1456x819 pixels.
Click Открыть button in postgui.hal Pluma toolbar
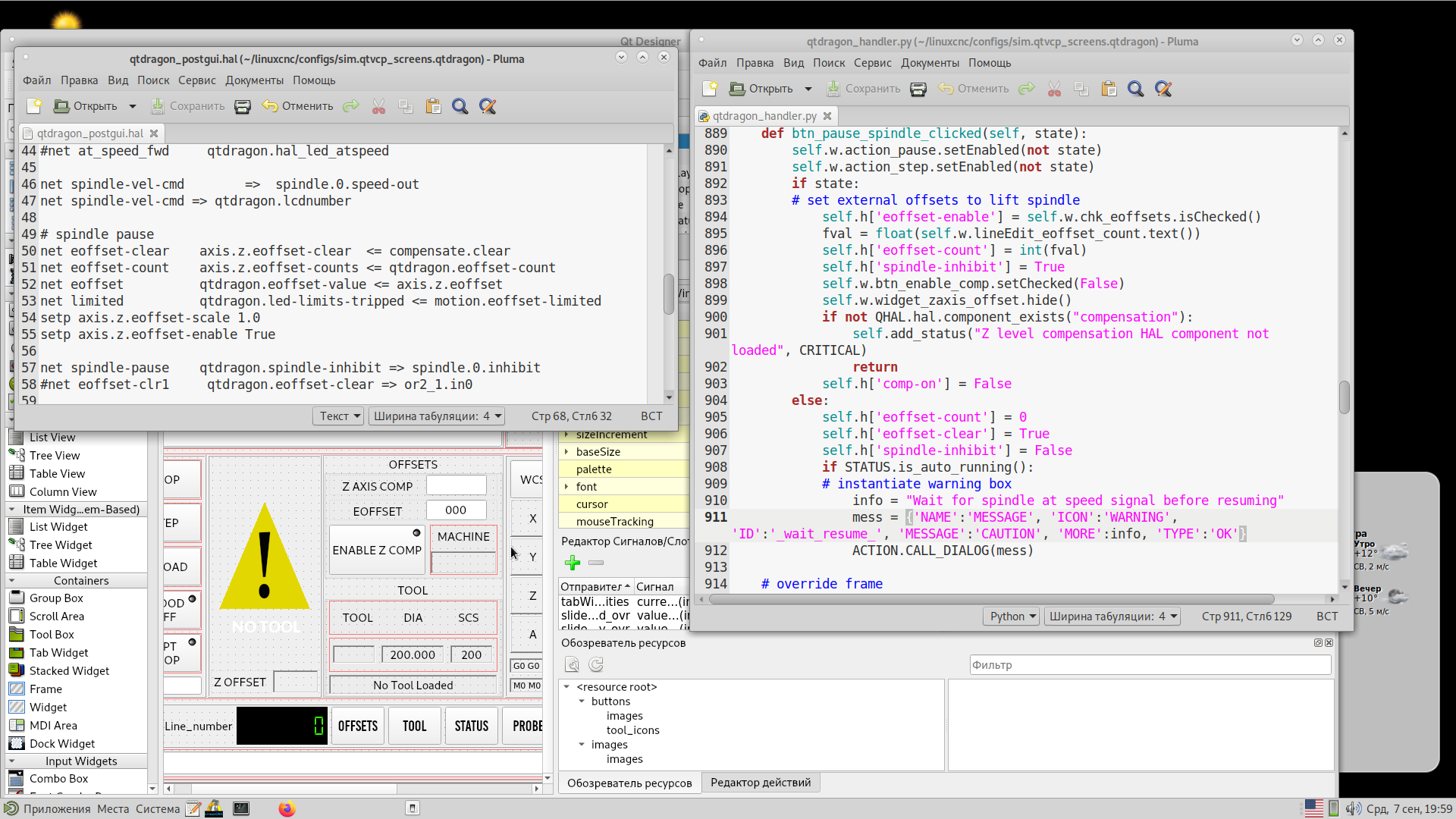(86, 106)
